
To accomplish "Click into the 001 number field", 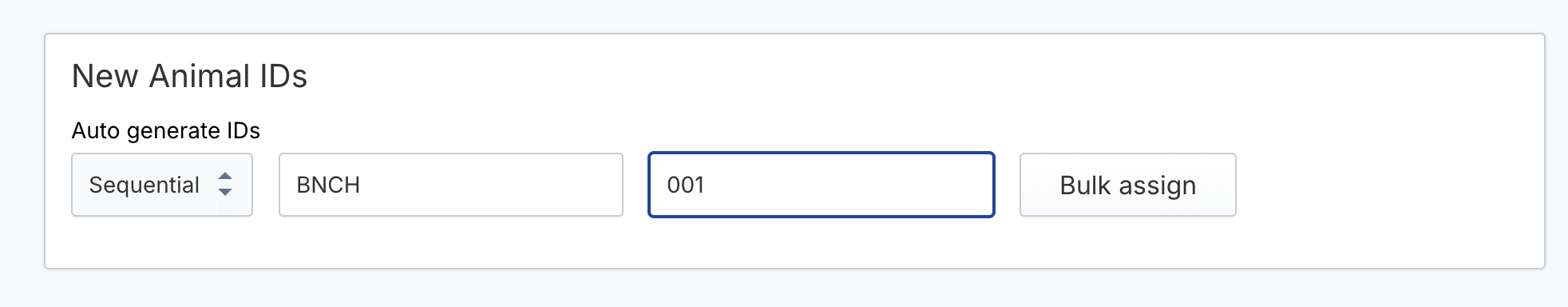I will point(822,185).
